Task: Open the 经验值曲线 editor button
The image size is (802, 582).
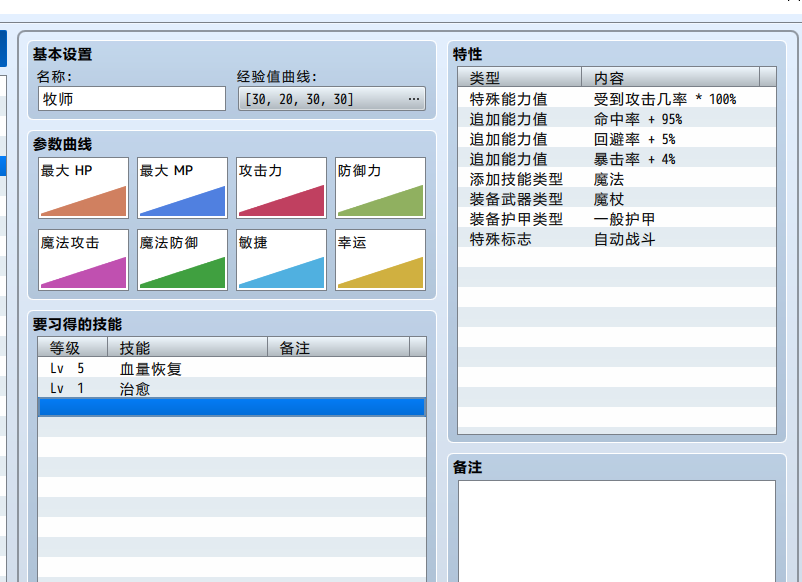Action: tap(332, 99)
